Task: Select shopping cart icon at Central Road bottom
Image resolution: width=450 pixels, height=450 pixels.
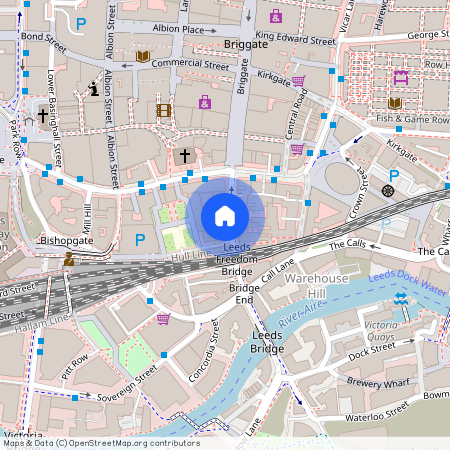Action: [x=297, y=149]
